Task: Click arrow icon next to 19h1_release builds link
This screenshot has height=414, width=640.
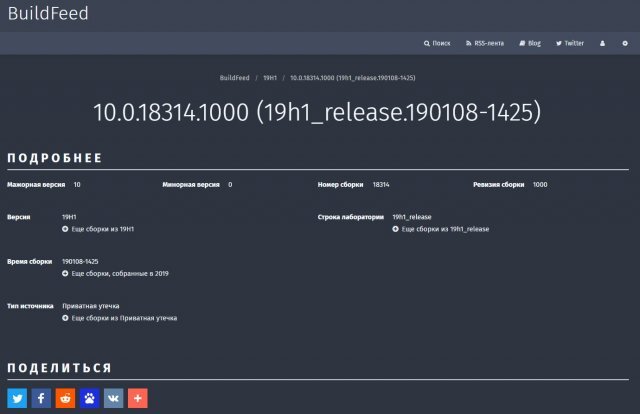Action: coord(396,229)
